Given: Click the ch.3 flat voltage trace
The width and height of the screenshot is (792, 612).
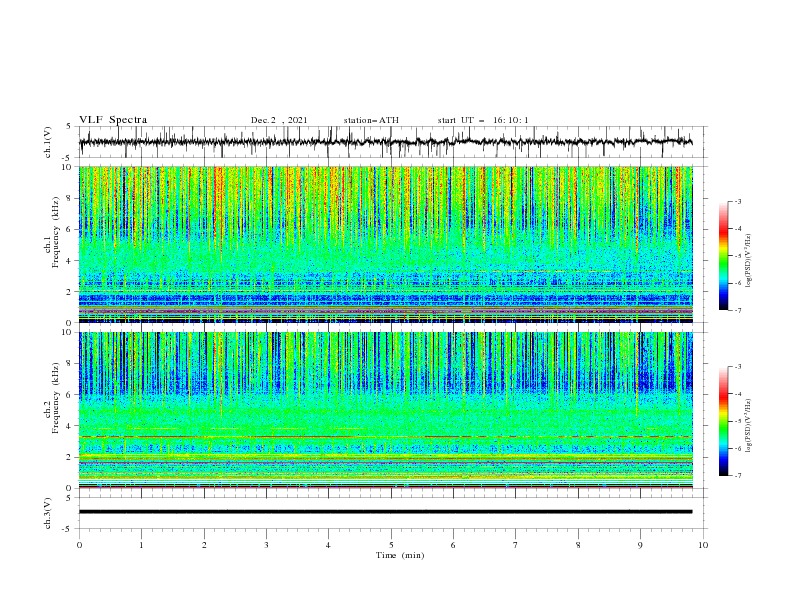Looking at the screenshot, I should click(385, 512).
